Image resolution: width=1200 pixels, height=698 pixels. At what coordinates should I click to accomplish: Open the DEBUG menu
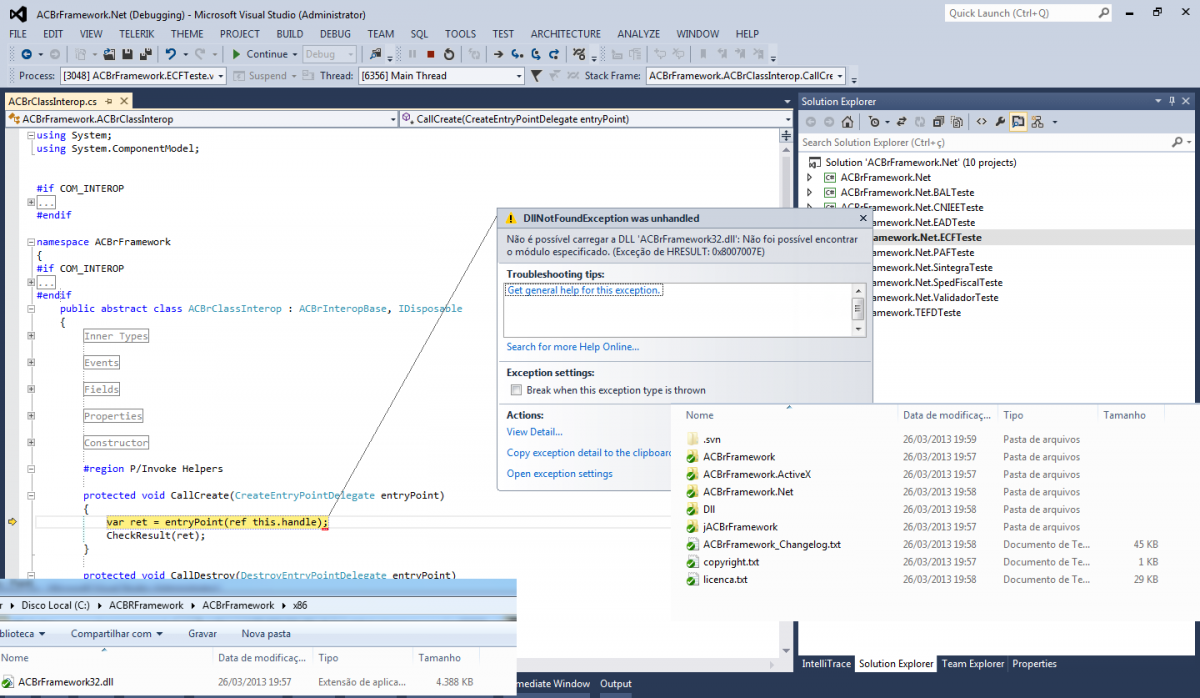tap(335, 34)
